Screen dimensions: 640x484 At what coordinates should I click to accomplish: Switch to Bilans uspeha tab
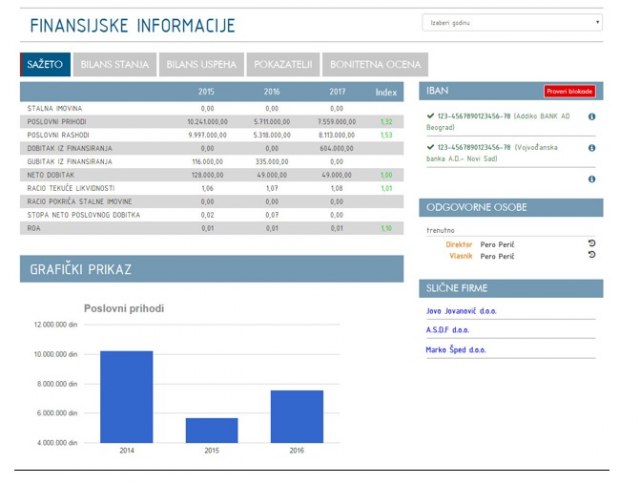(201, 65)
